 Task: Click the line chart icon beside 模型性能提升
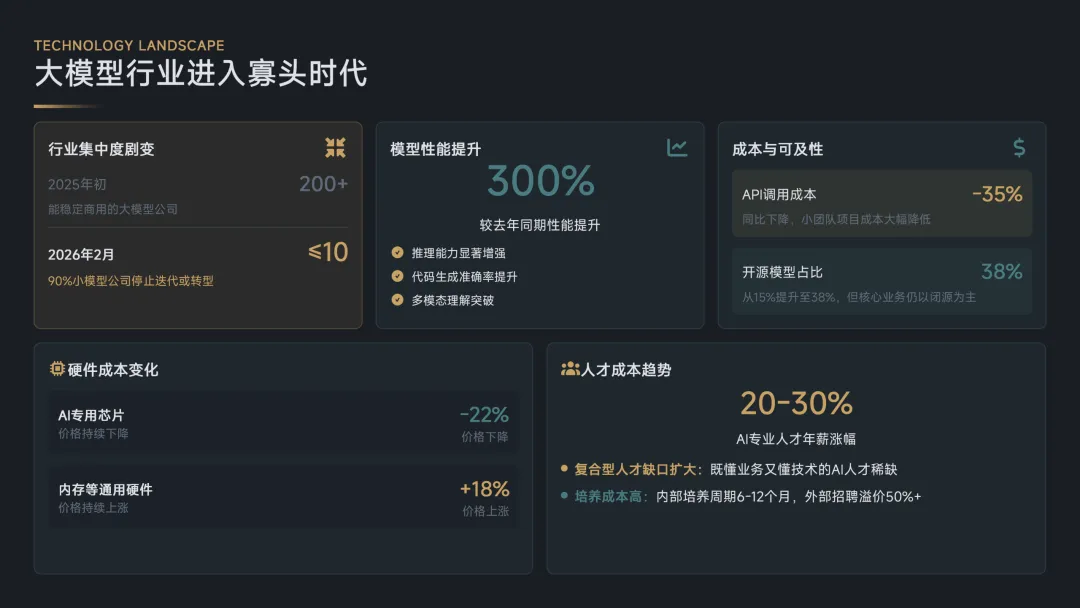[677, 148]
